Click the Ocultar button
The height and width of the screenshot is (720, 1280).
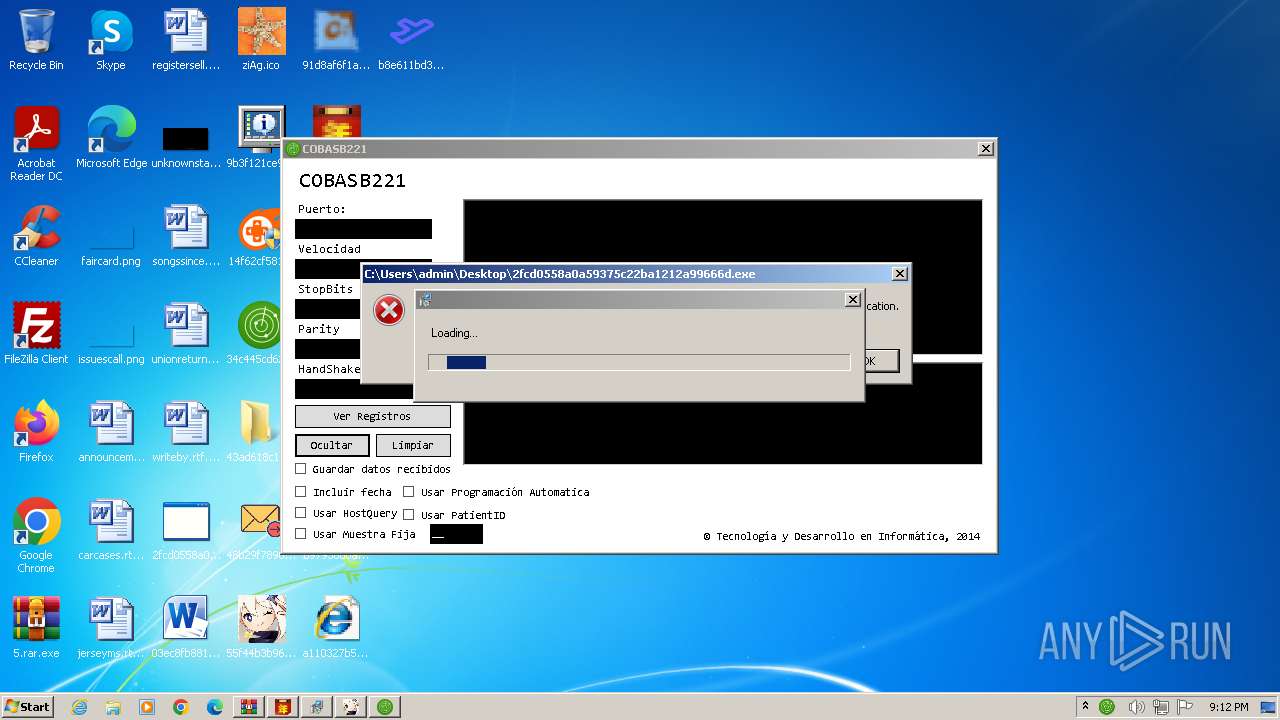(332, 445)
